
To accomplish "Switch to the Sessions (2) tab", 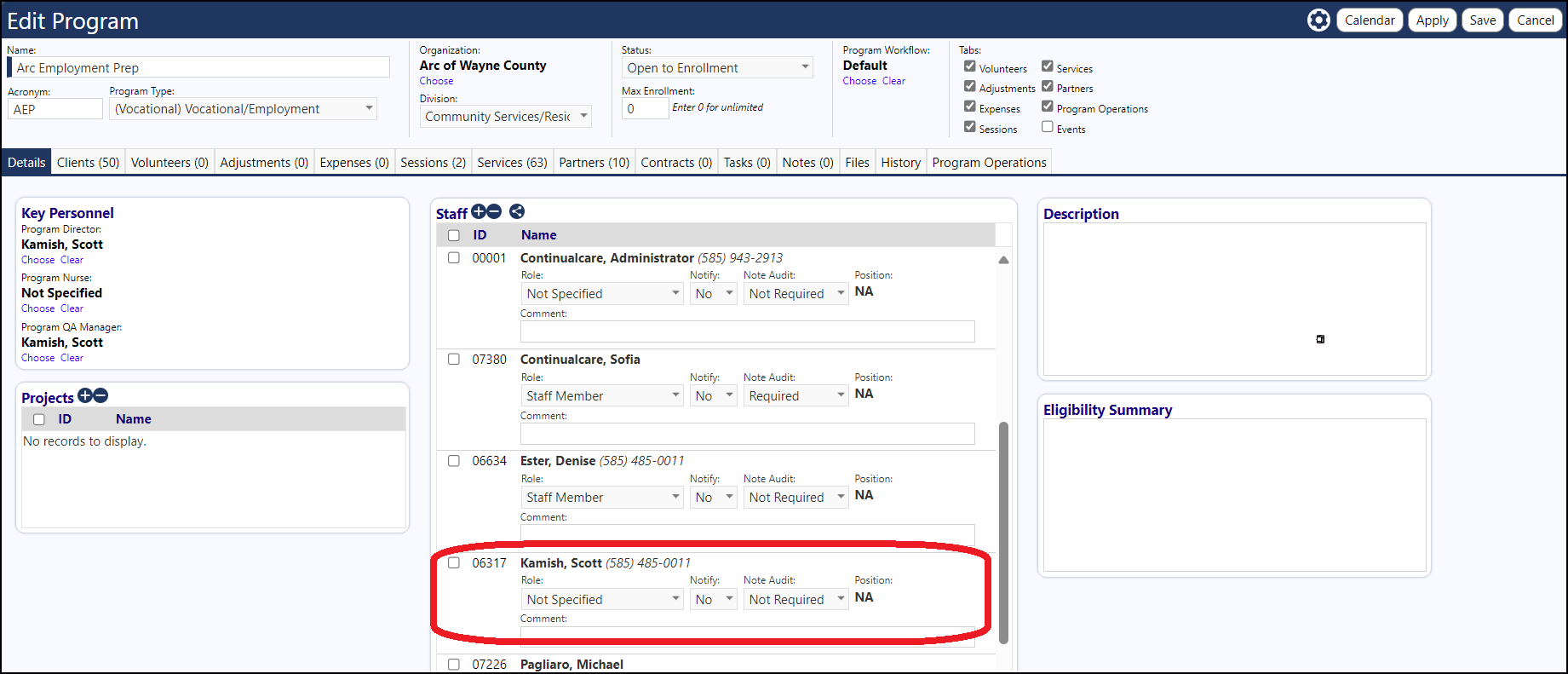I will click(x=433, y=162).
